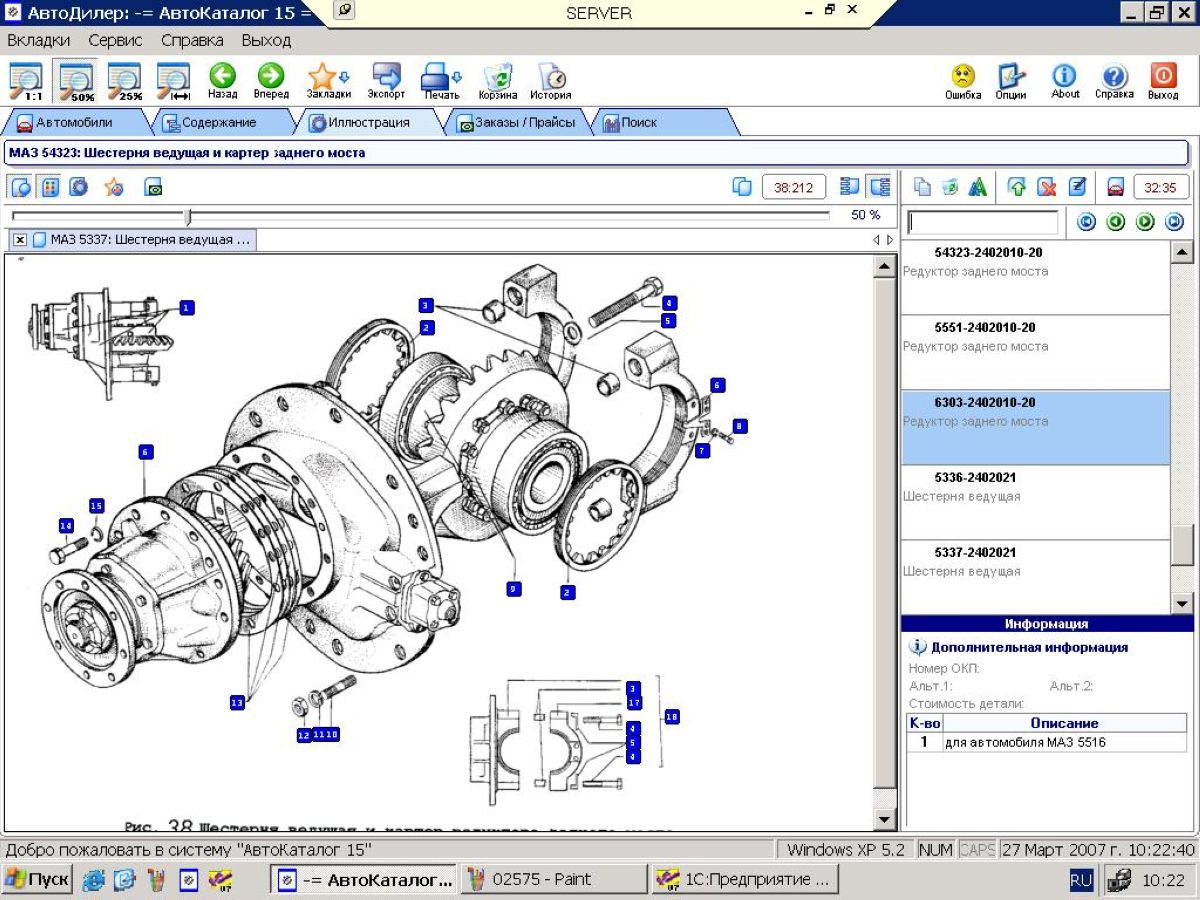The image size is (1200, 900).
Task: Switch to the Автомобили tab
Action: [75, 123]
